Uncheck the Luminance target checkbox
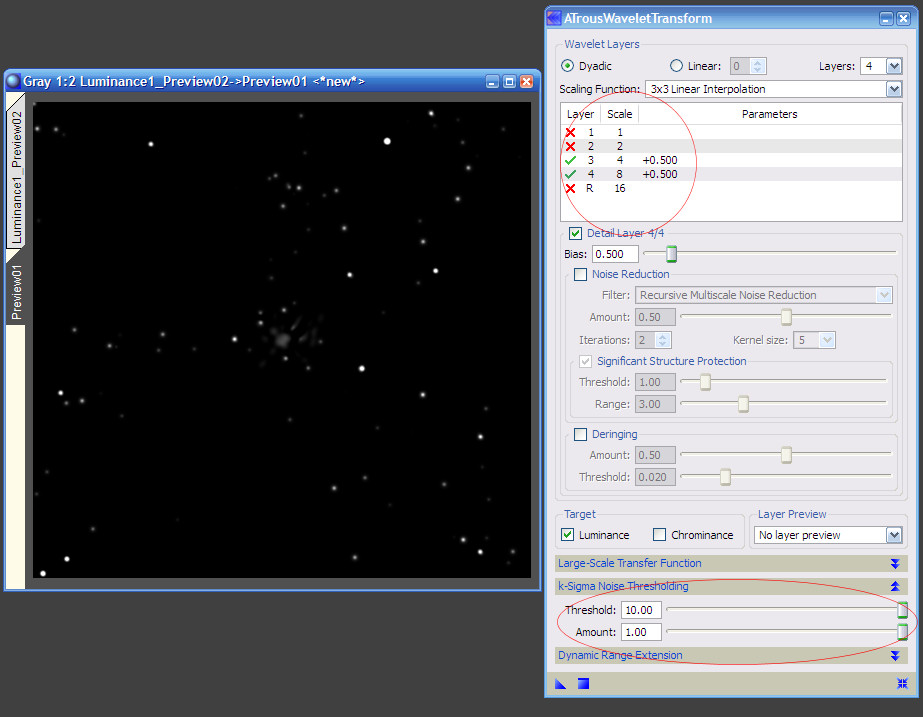Image resolution: width=923 pixels, height=717 pixels. [567, 535]
